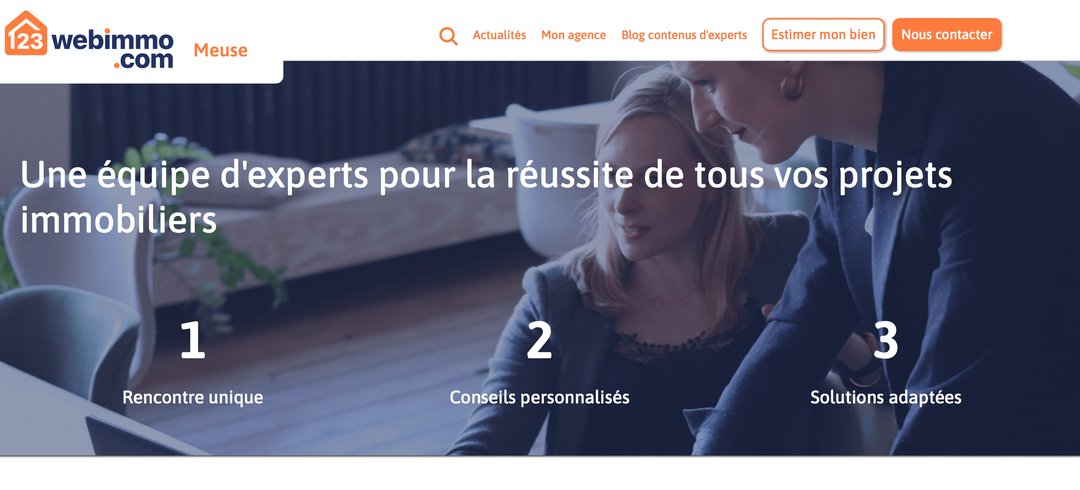Click the Nous contacter button
The height and width of the screenshot is (490, 1080).
pyautogui.click(x=947, y=34)
